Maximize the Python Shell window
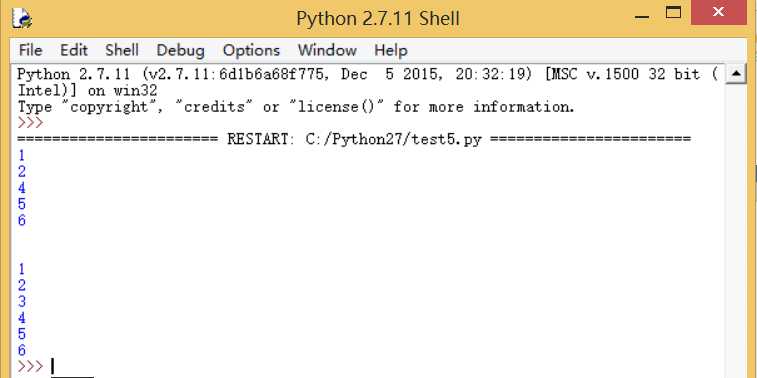The image size is (757, 378). [673, 13]
